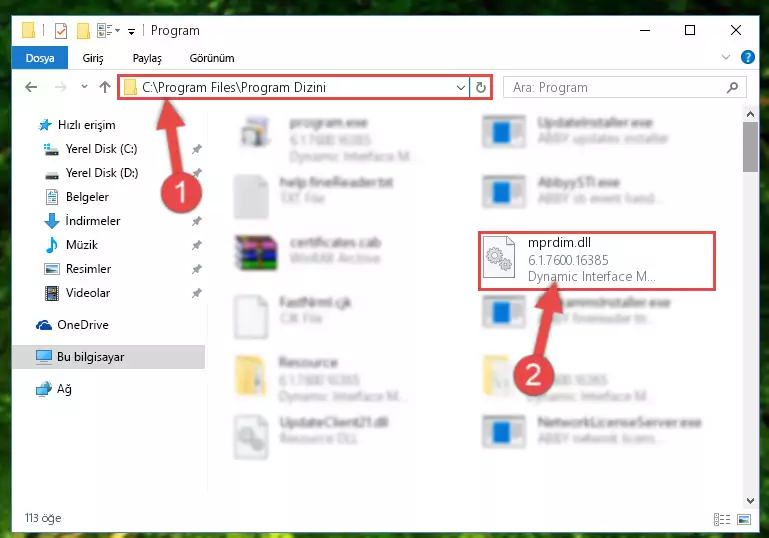The image size is (769, 538).
Task: Switch to the Paylaş ribbon tab
Action: click(147, 58)
